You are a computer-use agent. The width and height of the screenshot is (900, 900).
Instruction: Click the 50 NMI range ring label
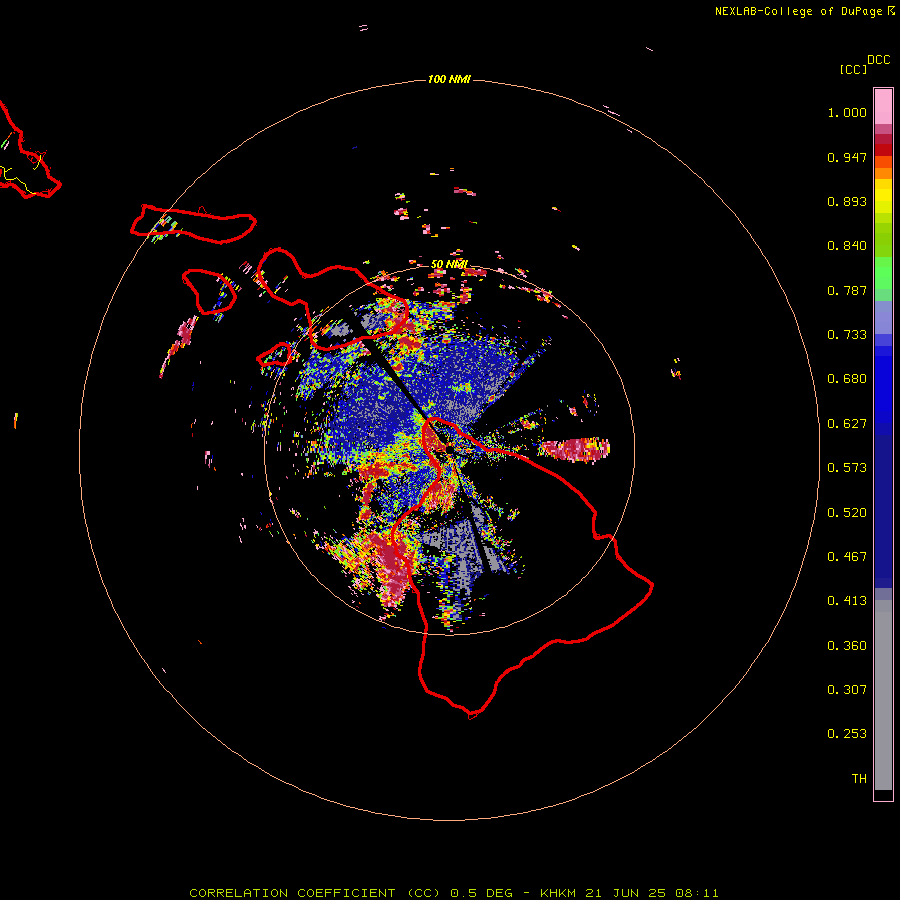(449, 264)
